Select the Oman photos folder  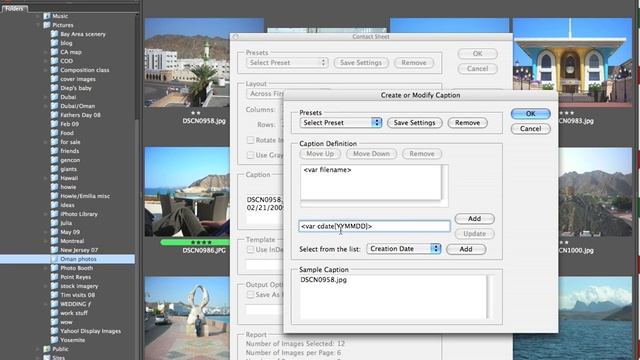pos(67,259)
